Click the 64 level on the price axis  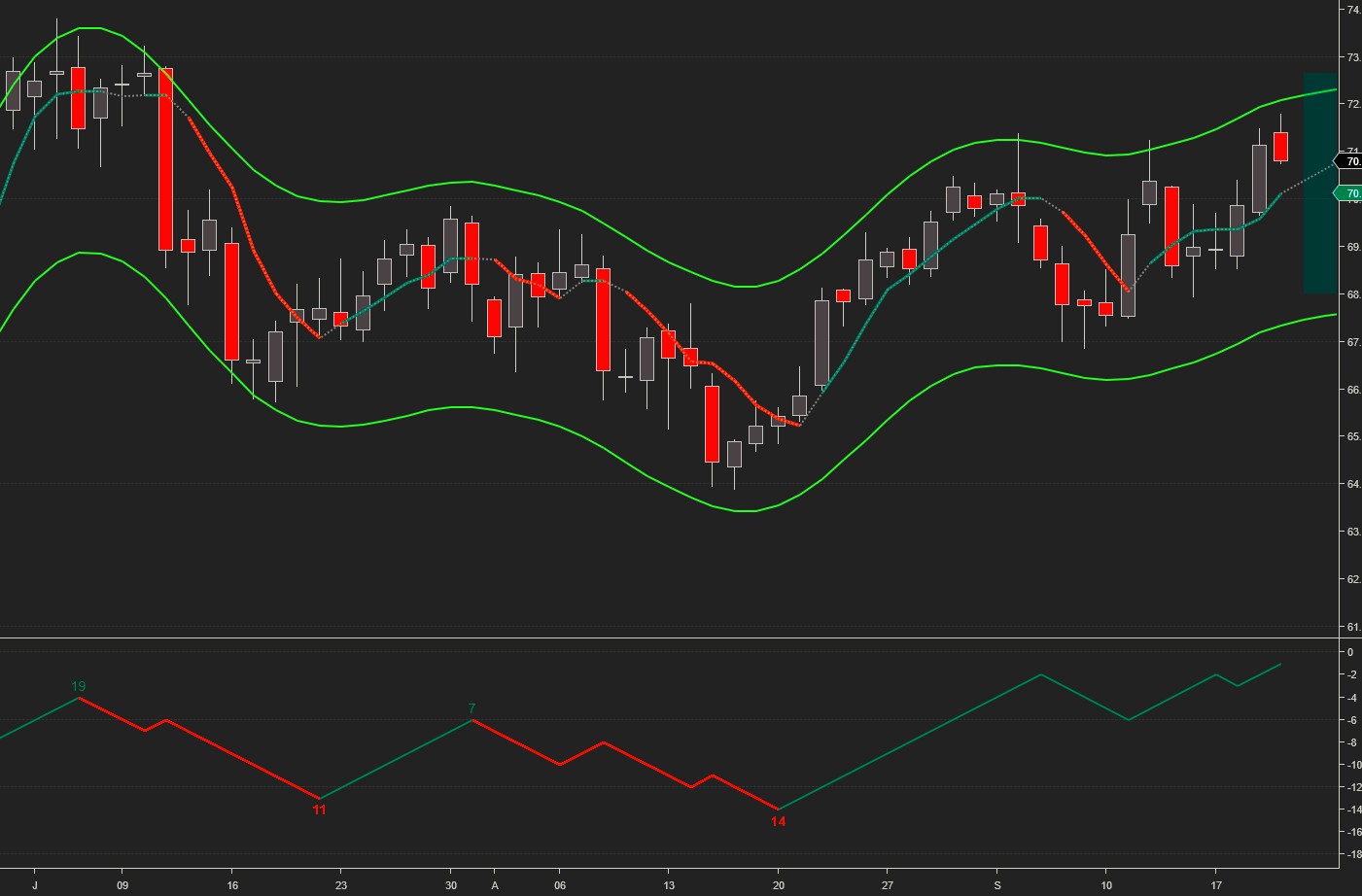[x=1354, y=484]
